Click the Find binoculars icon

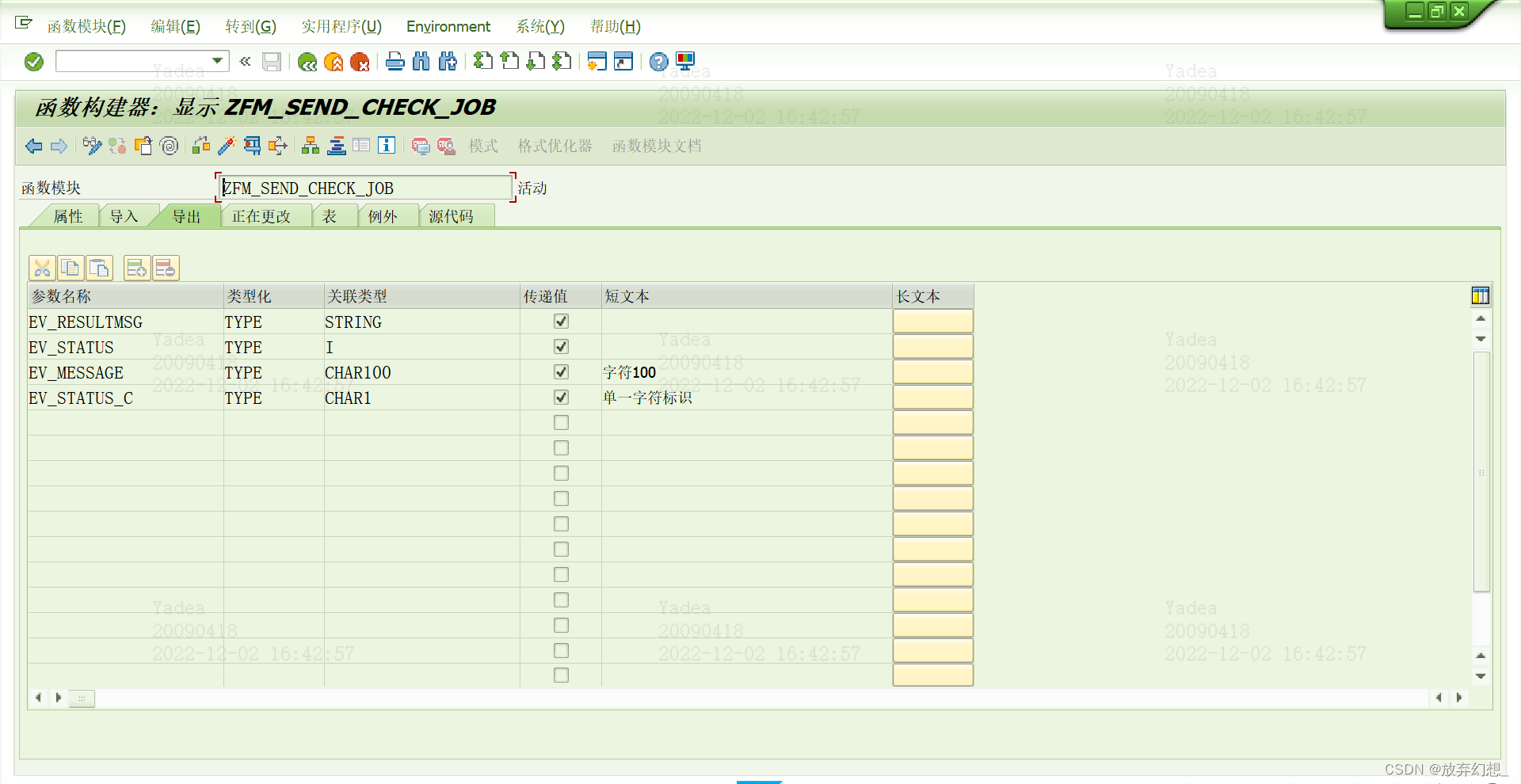tap(421, 62)
